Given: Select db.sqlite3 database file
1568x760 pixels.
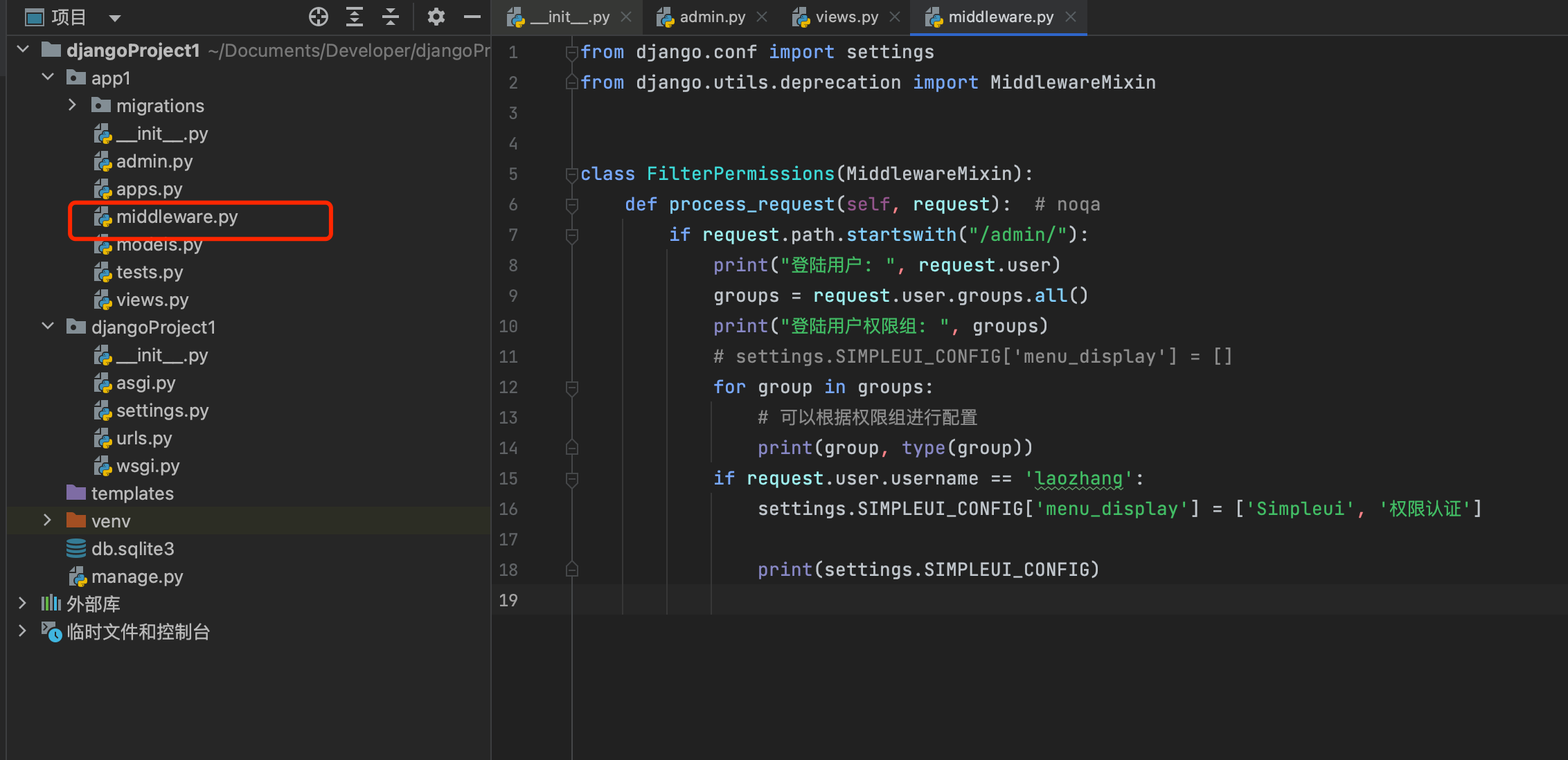Looking at the screenshot, I should [133, 549].
